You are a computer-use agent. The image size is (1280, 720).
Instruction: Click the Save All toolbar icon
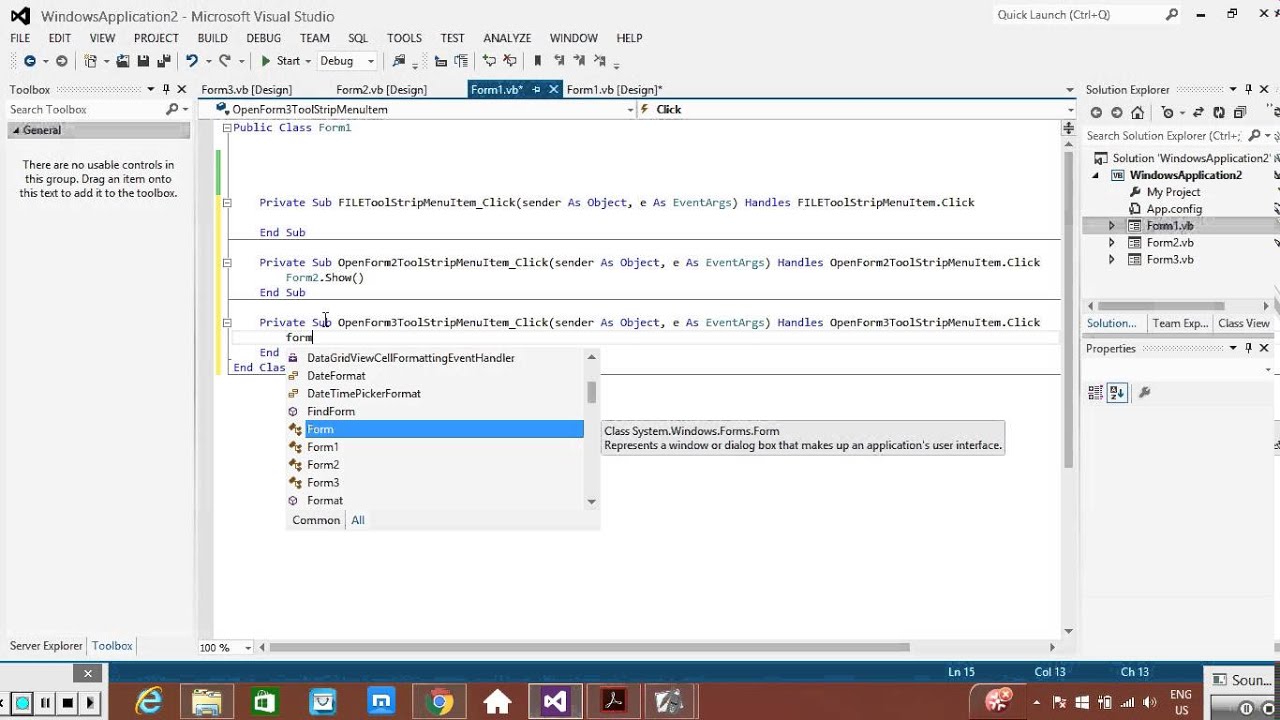(x=162, y=61)
